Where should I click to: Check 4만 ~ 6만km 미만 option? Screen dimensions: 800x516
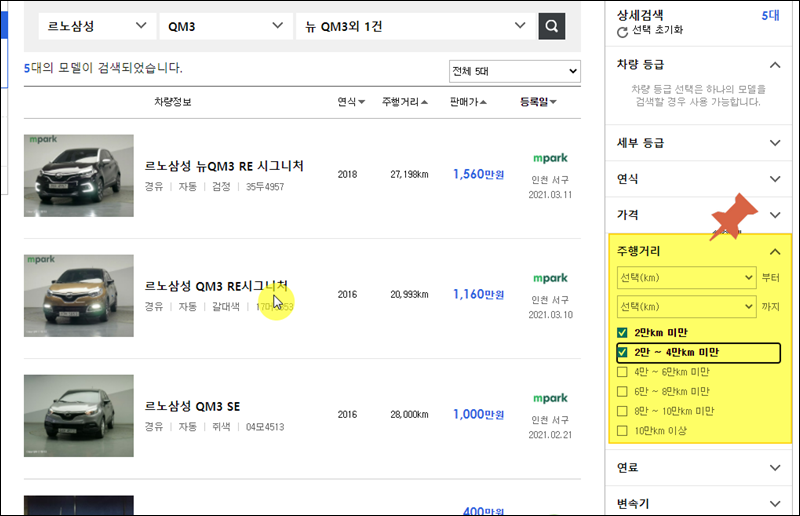(622, 372)
